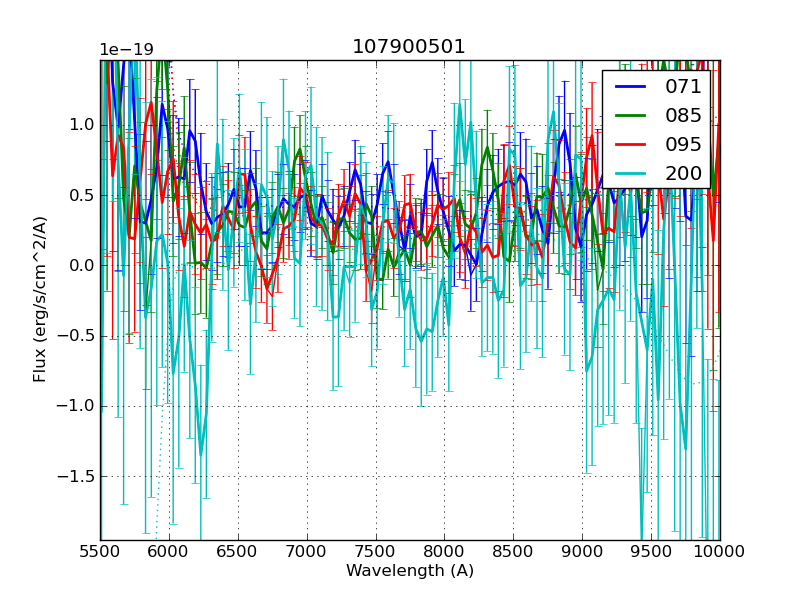Click the 8500 x-axis tick label
This screenshot has height=600, width=800.
point(514,551)
